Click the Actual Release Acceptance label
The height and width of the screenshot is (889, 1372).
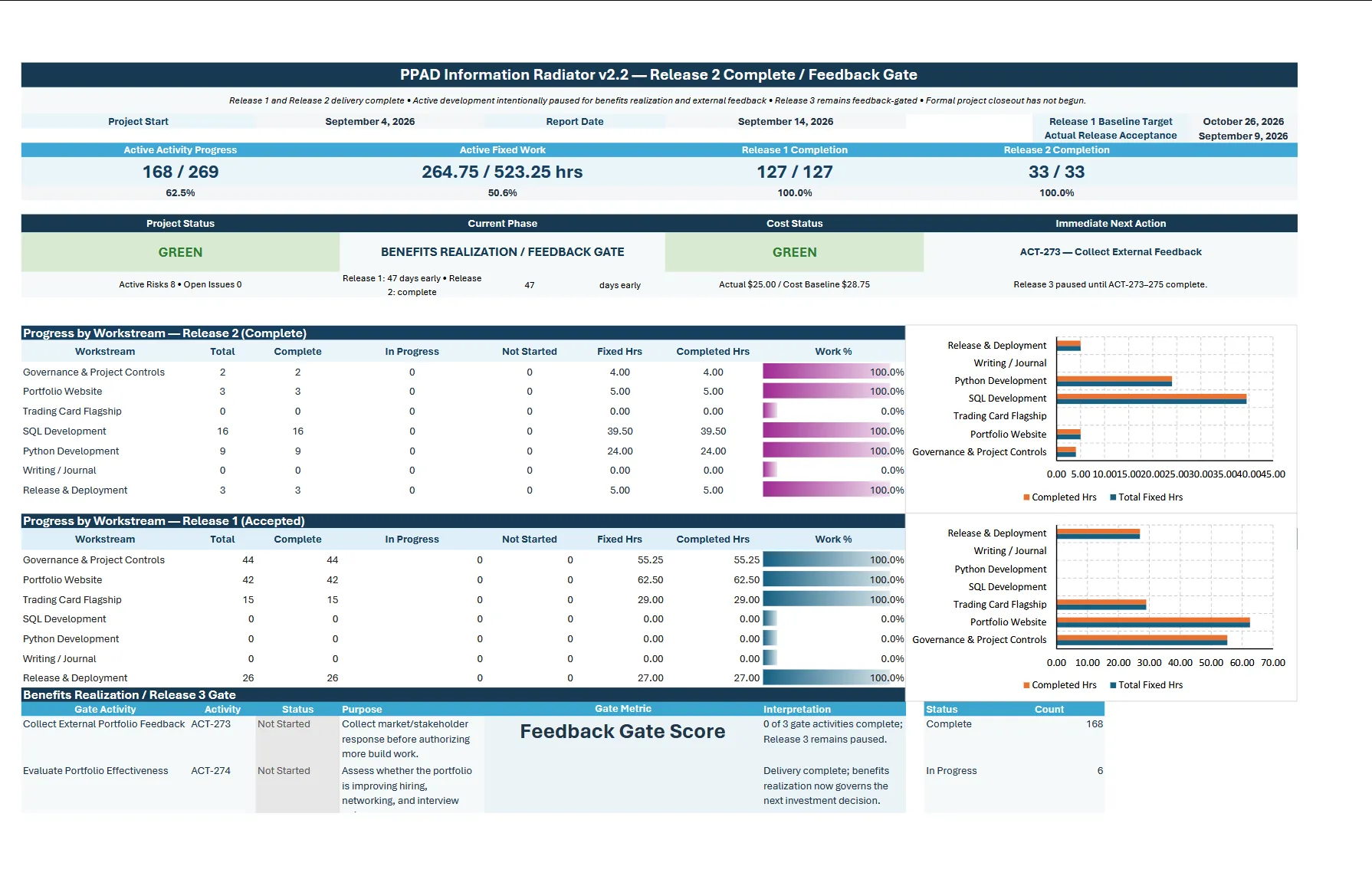click(x=1111, y=135)
